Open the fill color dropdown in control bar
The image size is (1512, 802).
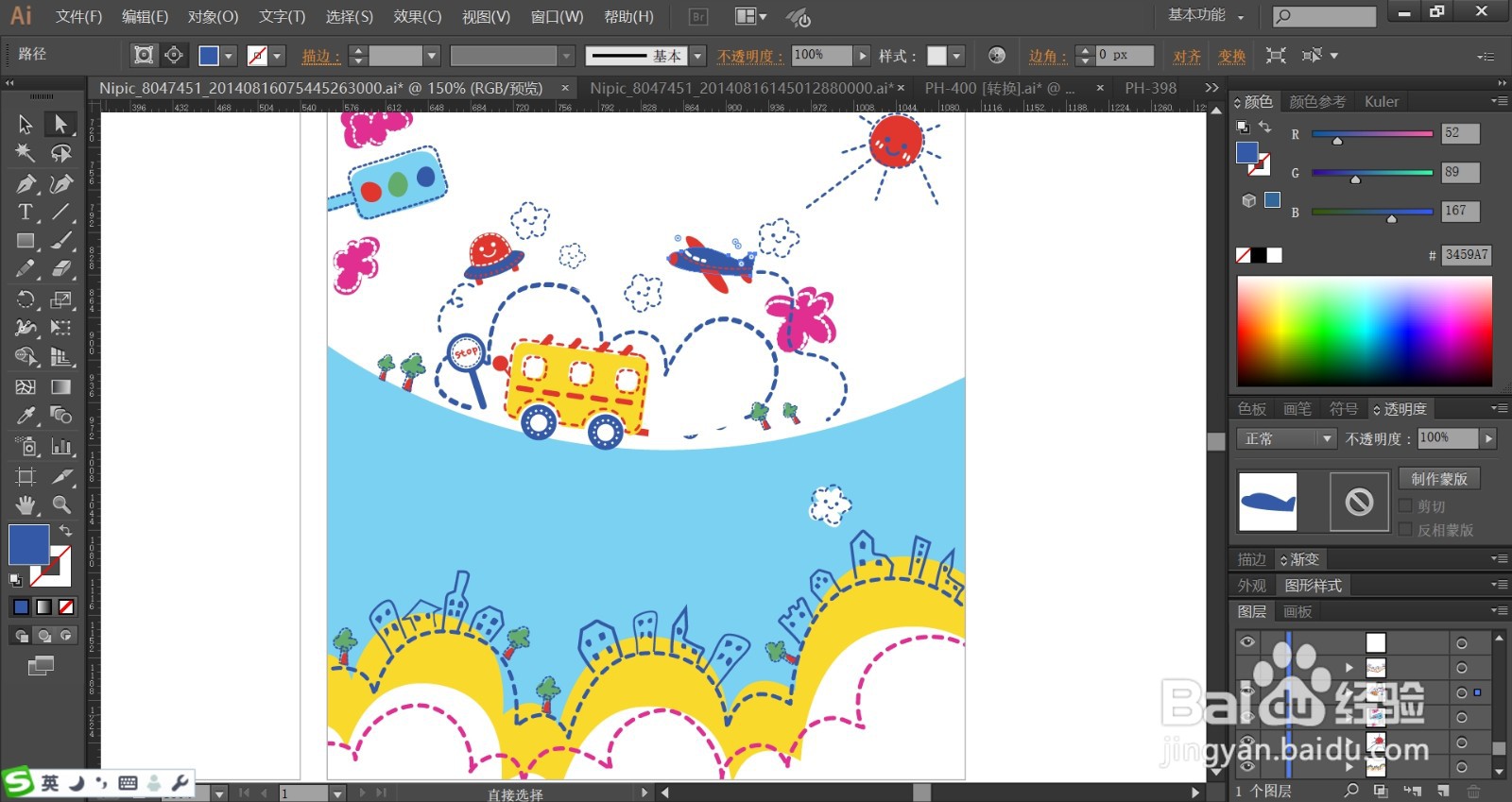pos(229,56)
